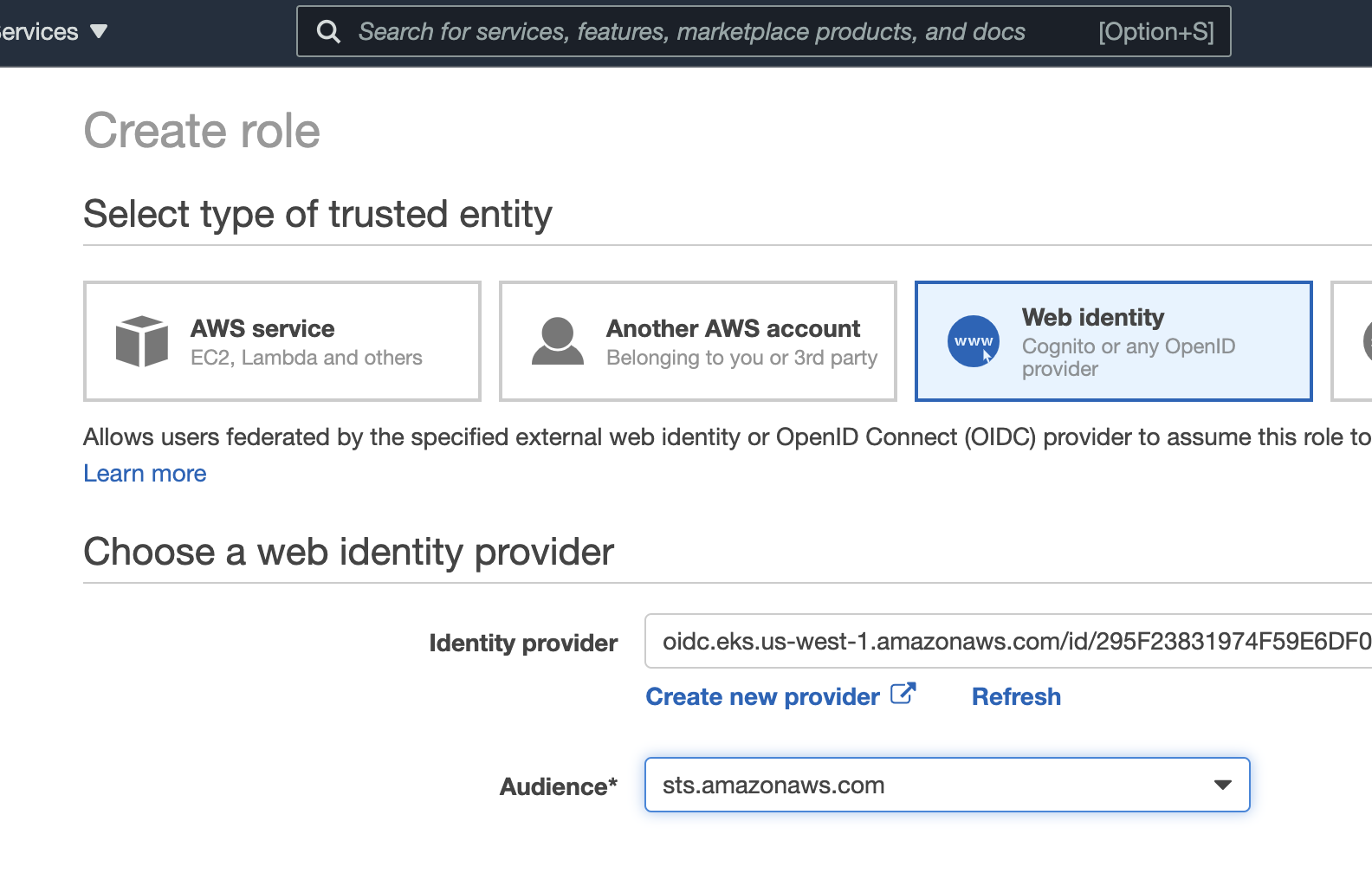Click the Audience dropdown arrow

pos(1223,785)
